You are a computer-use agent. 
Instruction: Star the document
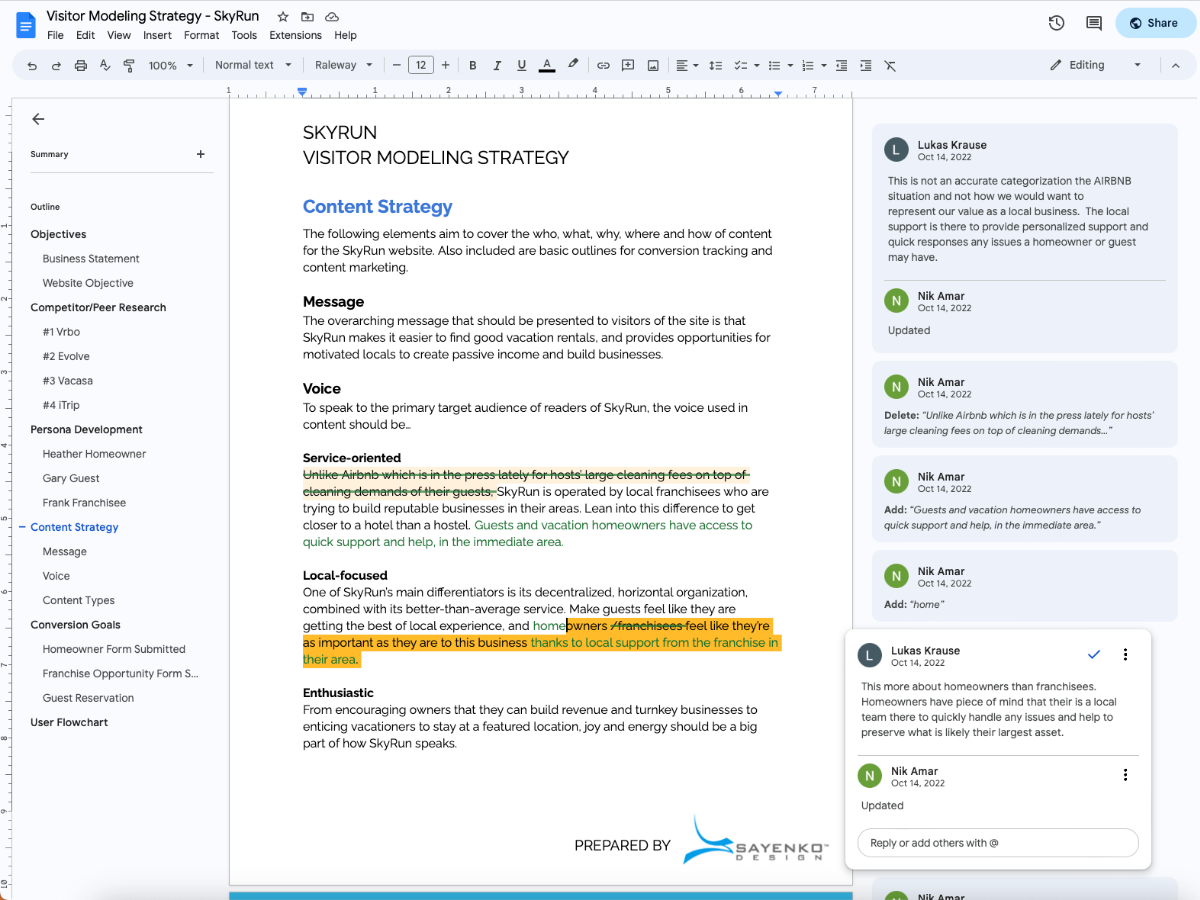tap(283, 18)
